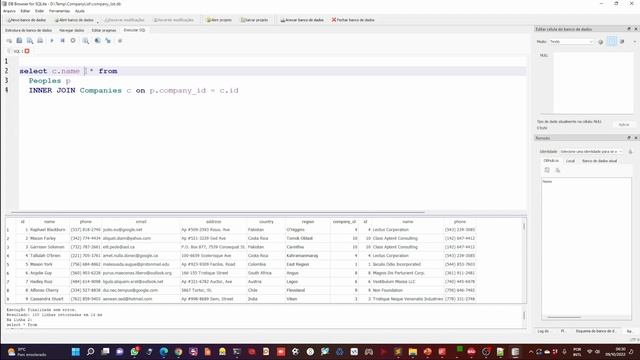This screenshot has height=360, width=640.
Task: Open the Modo dropdown showing Texto
Action: pyautogui.click(x=571, y=42)
